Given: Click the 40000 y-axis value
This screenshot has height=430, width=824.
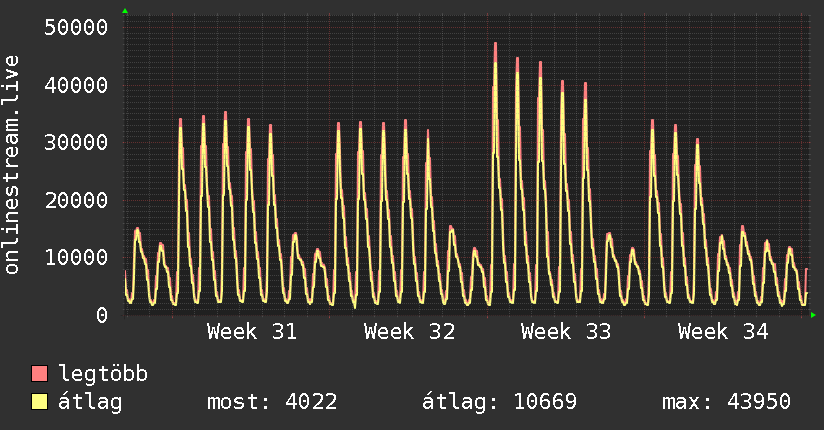Looking at the screenshot, I should click(x=76, y=85).
